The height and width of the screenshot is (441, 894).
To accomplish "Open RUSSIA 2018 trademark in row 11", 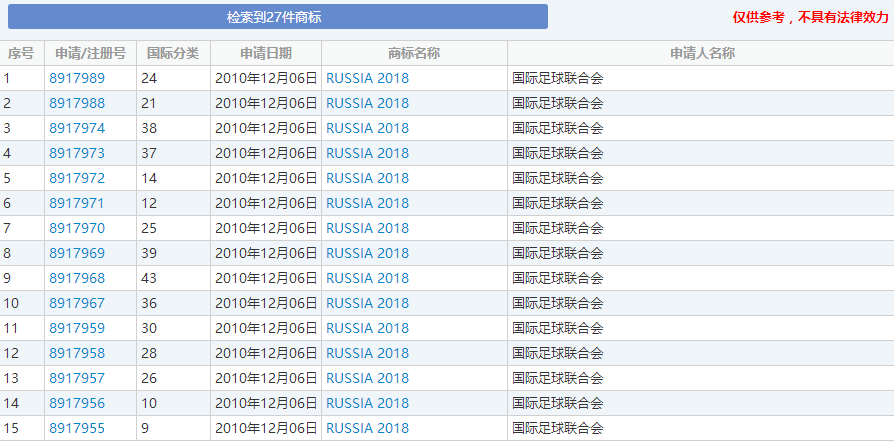I will [368, 329].
